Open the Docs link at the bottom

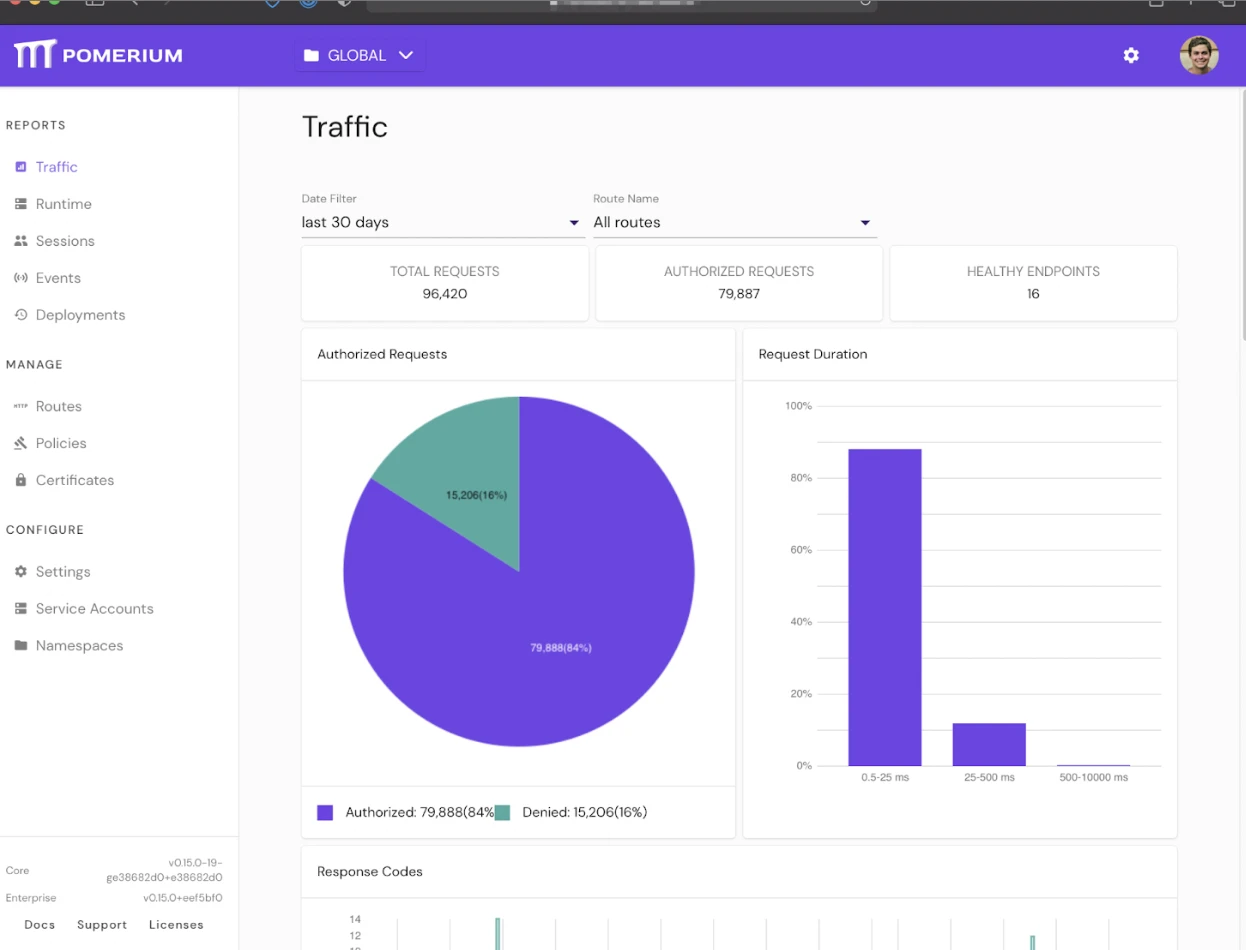coord(39,924)
